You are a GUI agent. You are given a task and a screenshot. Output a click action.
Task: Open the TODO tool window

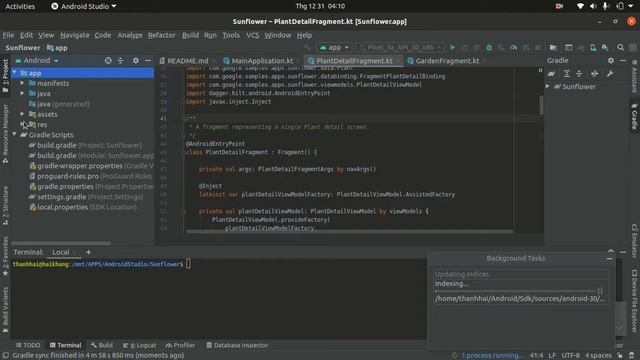[28, 345]
